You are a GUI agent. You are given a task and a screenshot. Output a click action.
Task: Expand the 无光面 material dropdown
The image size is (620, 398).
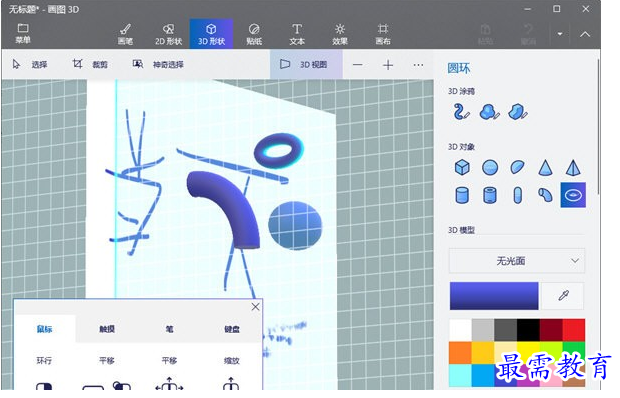point(517,261)
